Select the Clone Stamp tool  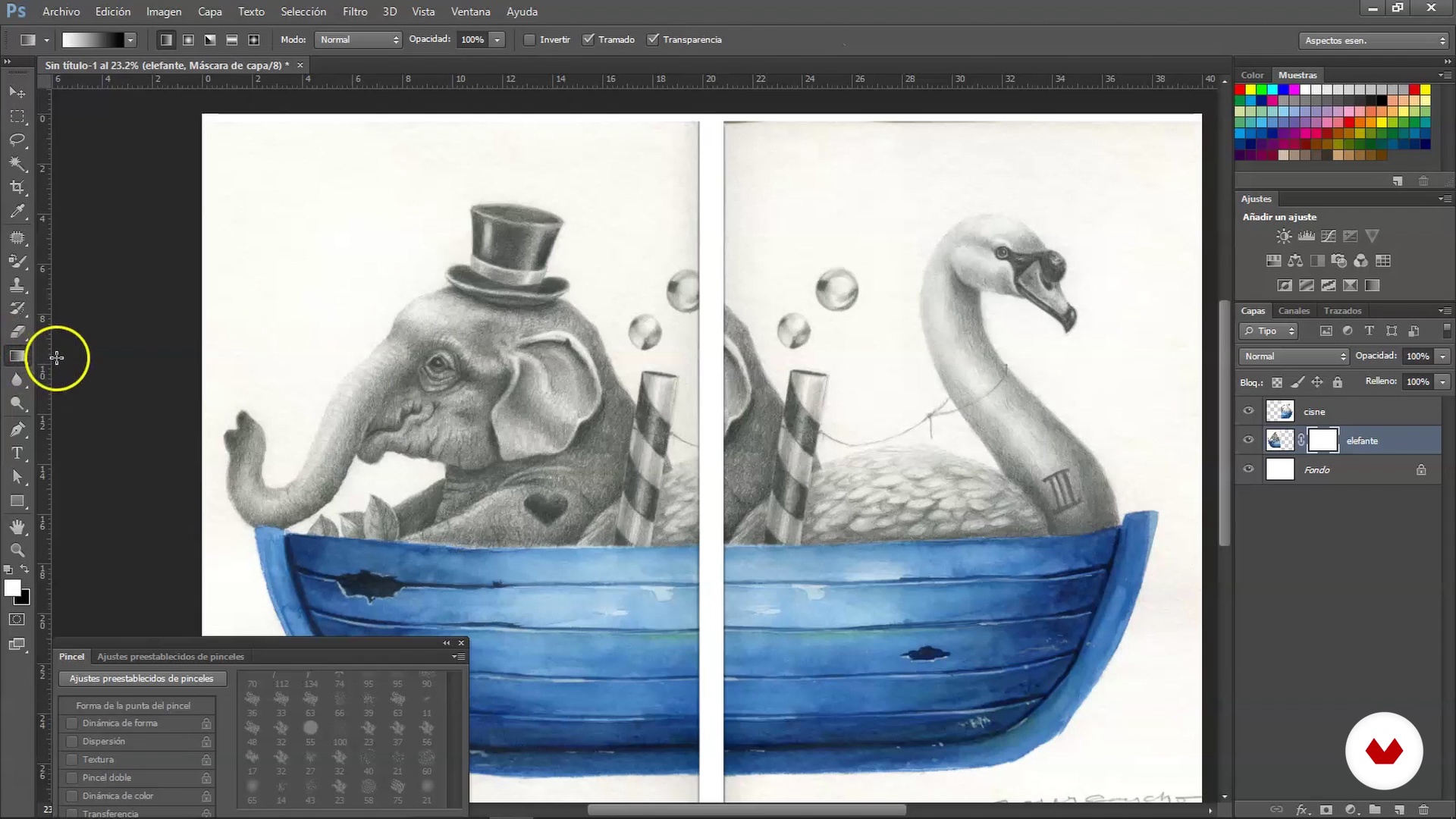[17, 285]
